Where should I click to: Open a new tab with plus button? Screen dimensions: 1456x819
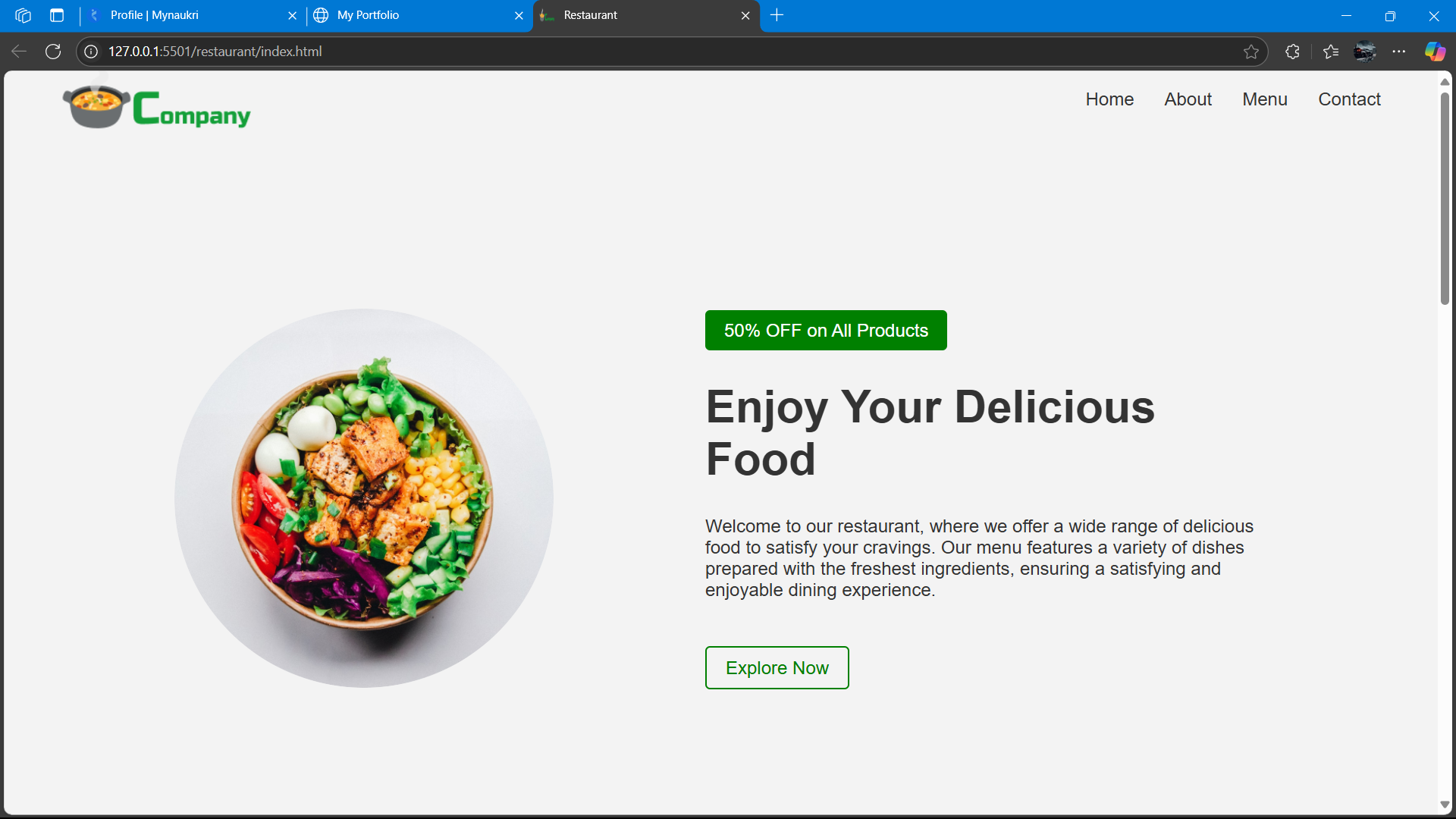[777, 15]
